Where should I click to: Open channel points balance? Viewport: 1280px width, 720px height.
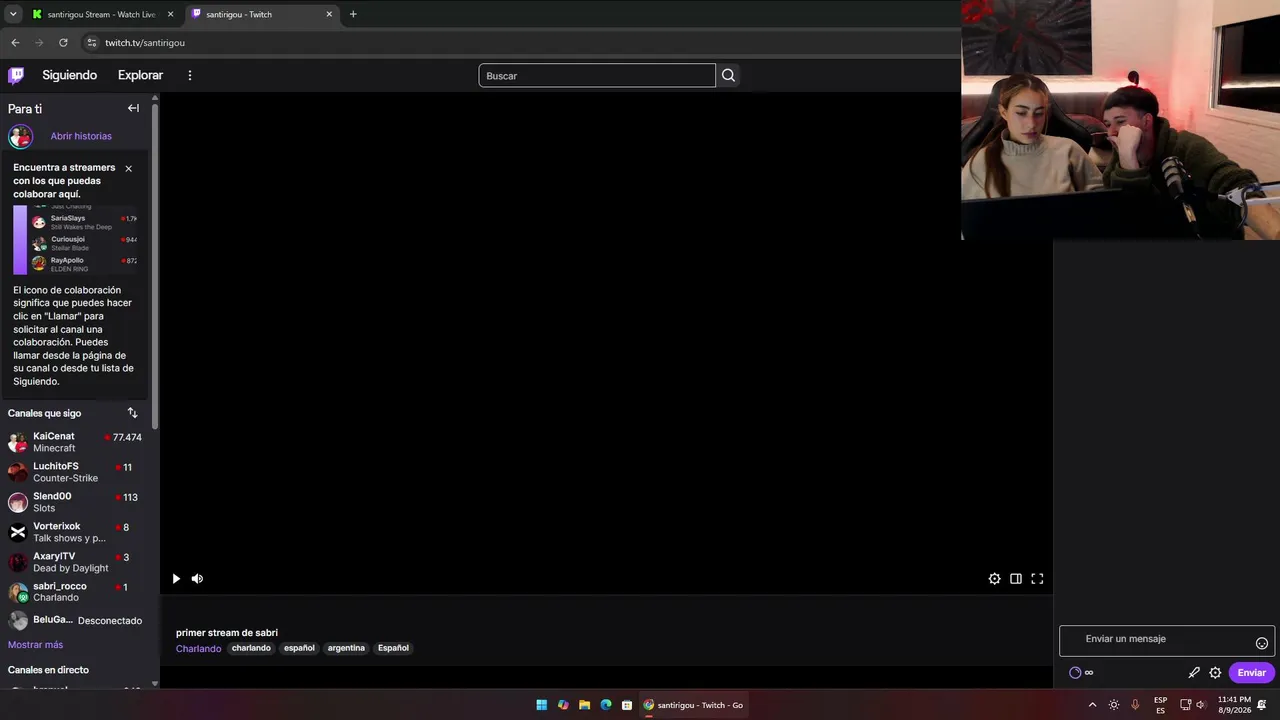pos(1082,673)
